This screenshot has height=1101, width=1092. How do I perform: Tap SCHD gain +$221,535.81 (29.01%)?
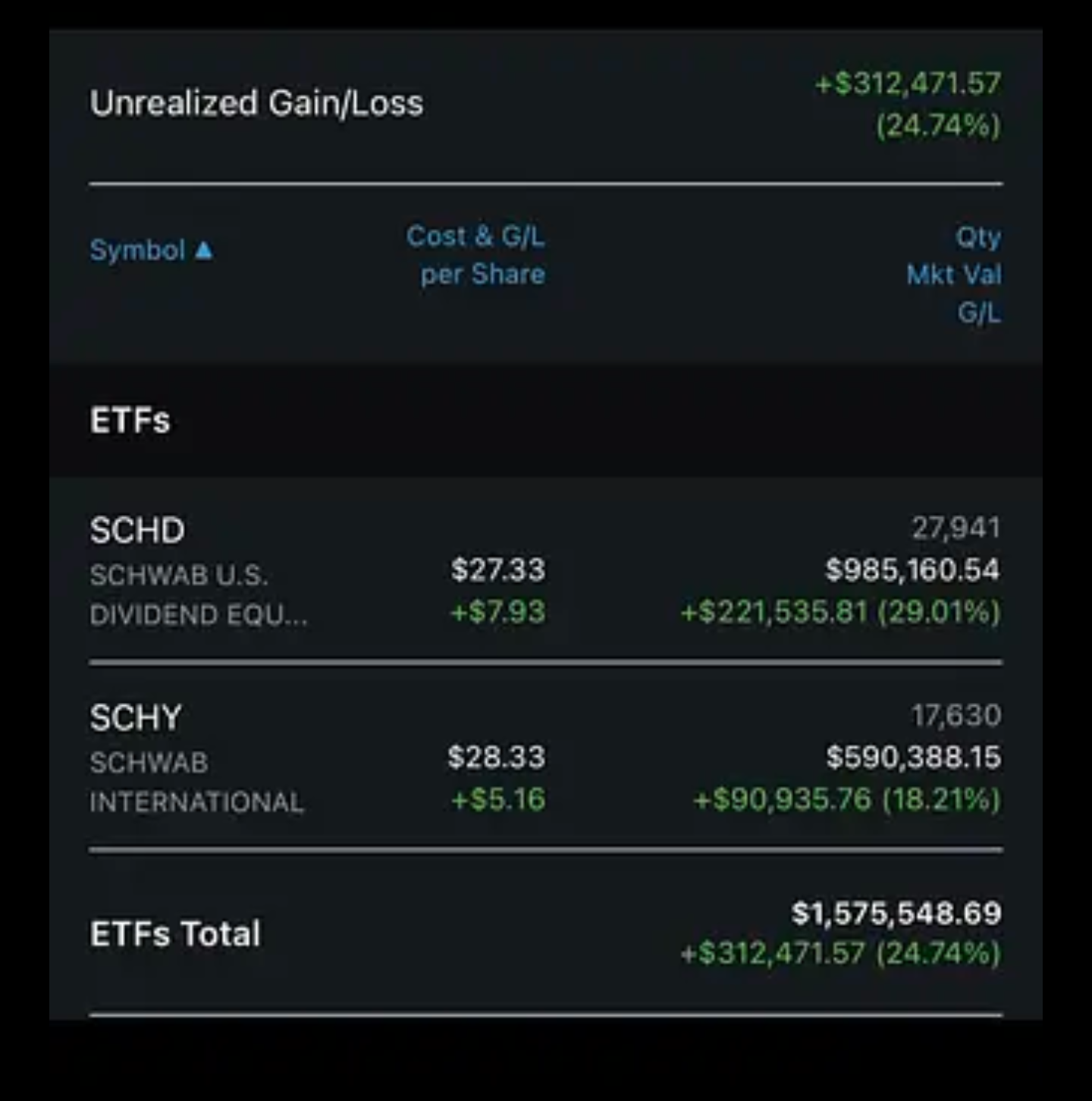coord(841,611)
